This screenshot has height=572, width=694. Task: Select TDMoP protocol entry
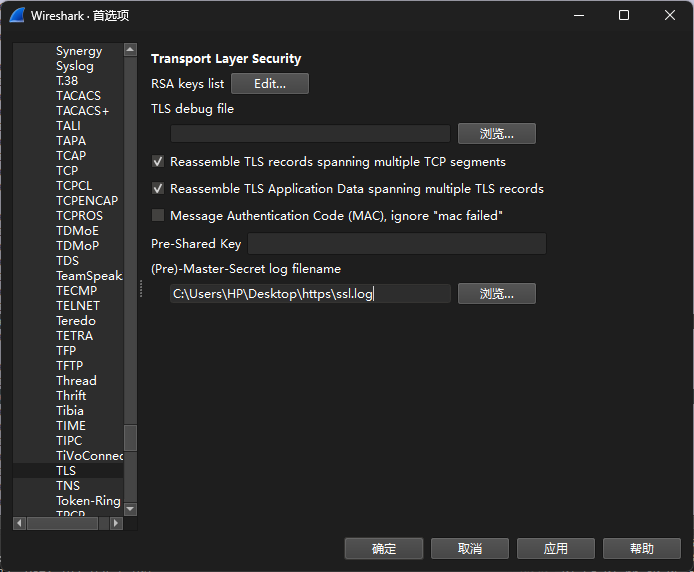(x=77, y=246)
